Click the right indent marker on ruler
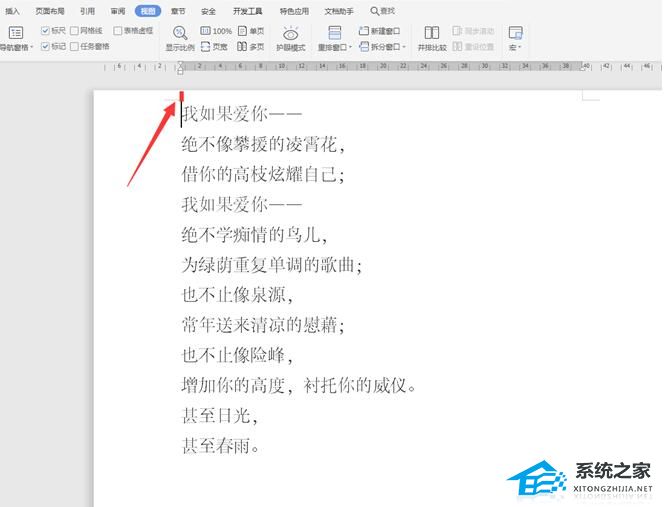The width and height of the screenshot is (668, 507). click(583, 67)
